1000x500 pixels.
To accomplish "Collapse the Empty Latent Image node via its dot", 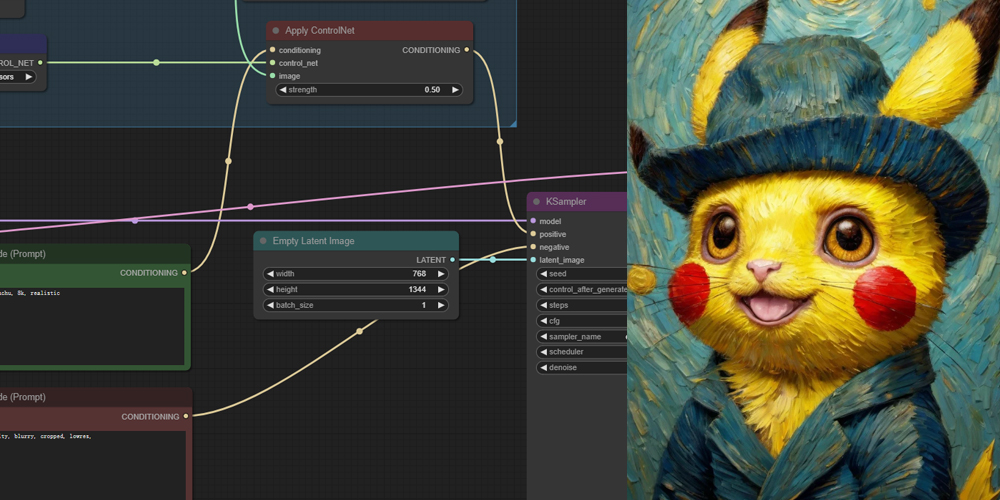I will [263, 241].
